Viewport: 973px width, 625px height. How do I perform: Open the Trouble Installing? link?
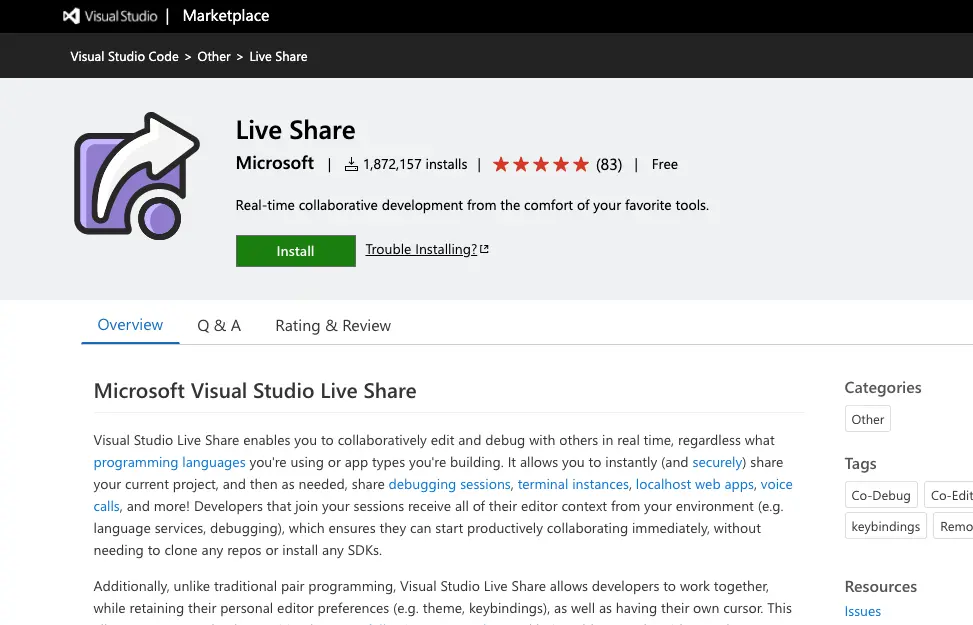421,249
